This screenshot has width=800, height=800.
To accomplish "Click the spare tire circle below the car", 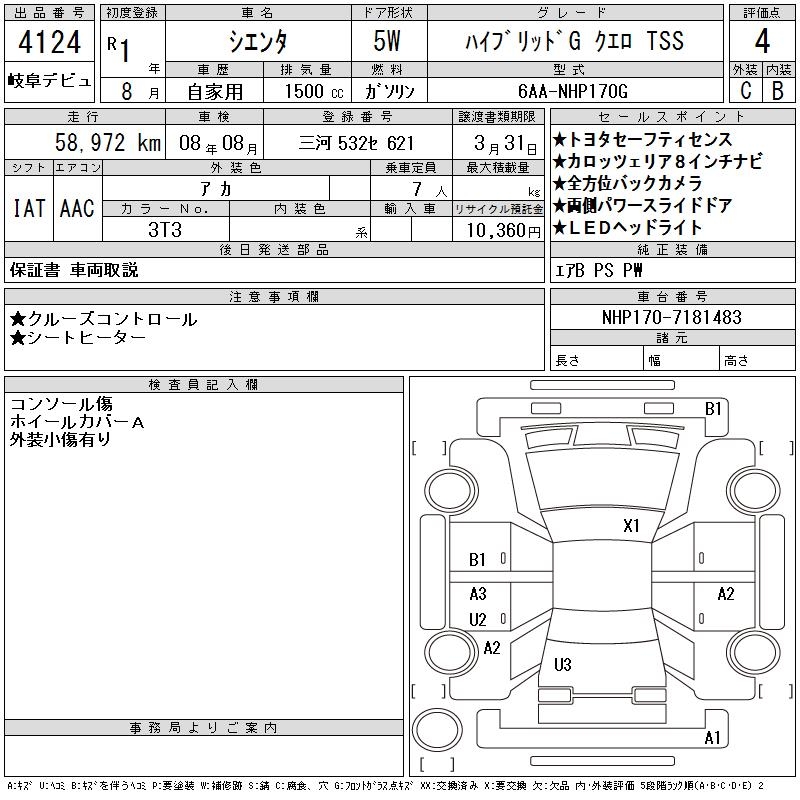I will (437, 730).
